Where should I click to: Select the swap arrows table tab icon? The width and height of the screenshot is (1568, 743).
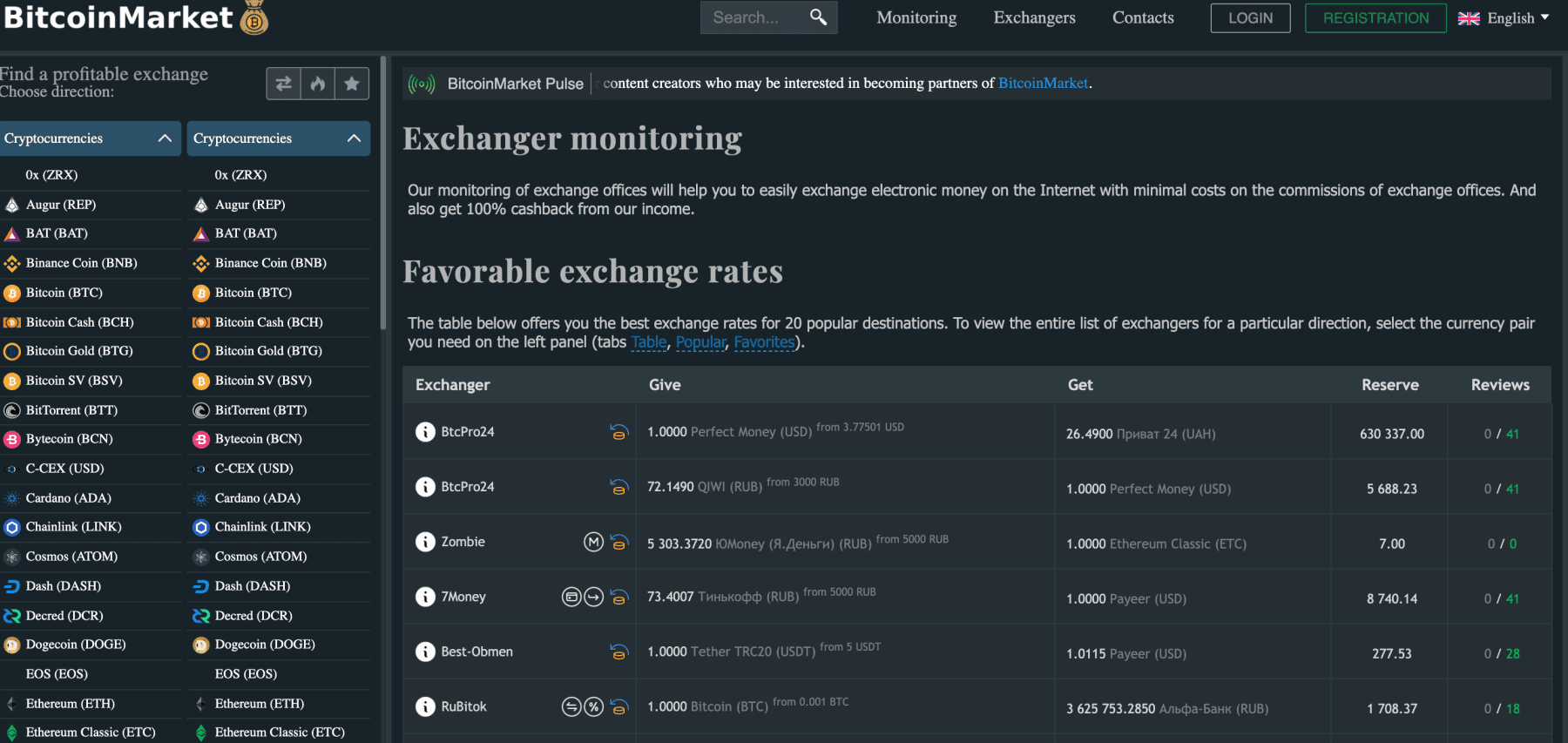click(283, 84)
